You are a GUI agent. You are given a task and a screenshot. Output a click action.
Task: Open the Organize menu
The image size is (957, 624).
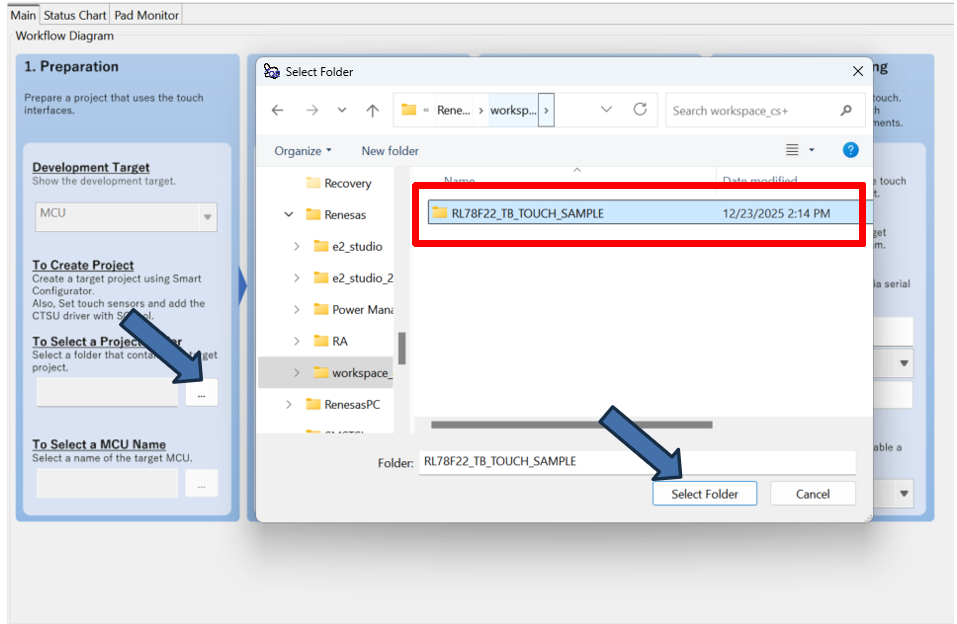tap(303, 151)
